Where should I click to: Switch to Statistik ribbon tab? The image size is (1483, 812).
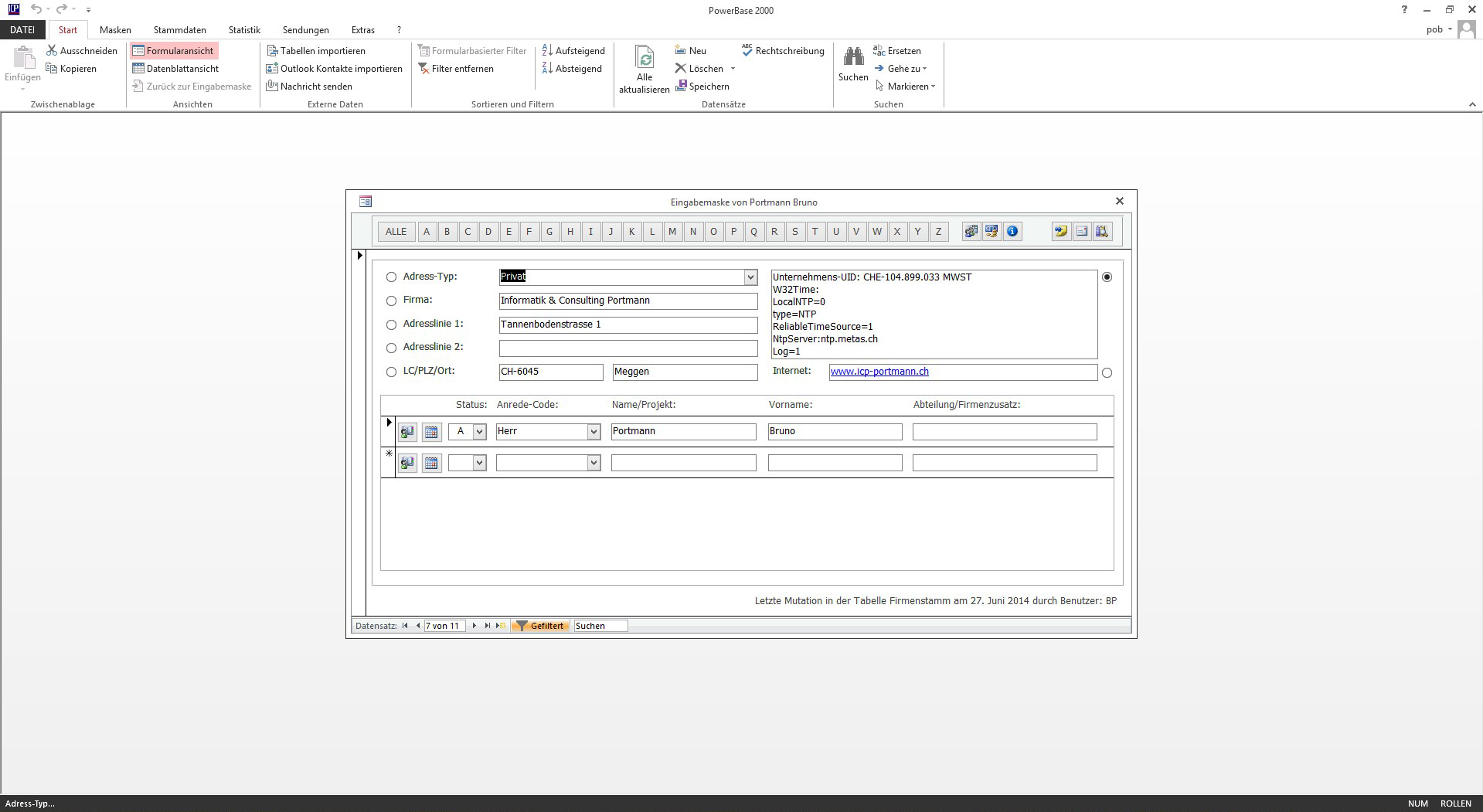pyautogui.click(x=244, y=30)
